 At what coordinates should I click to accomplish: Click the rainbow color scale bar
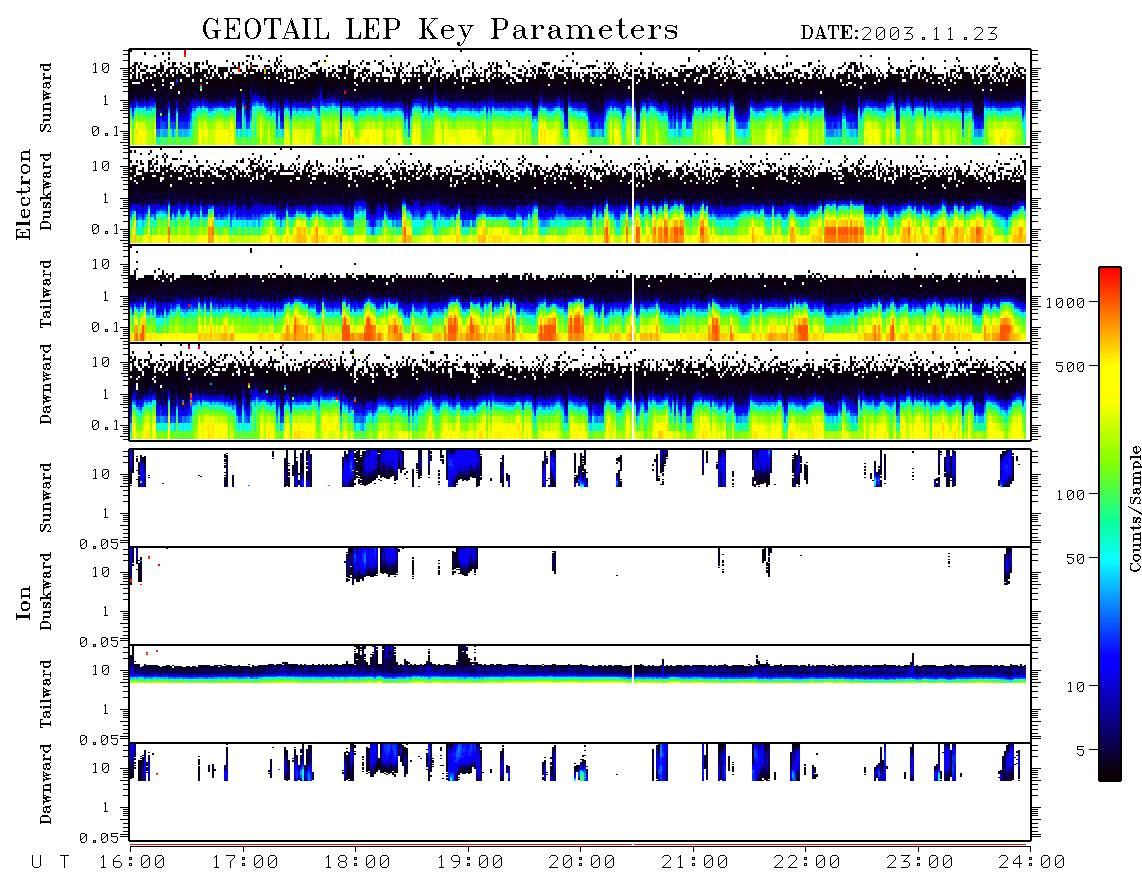click(x=1110, y=524)
